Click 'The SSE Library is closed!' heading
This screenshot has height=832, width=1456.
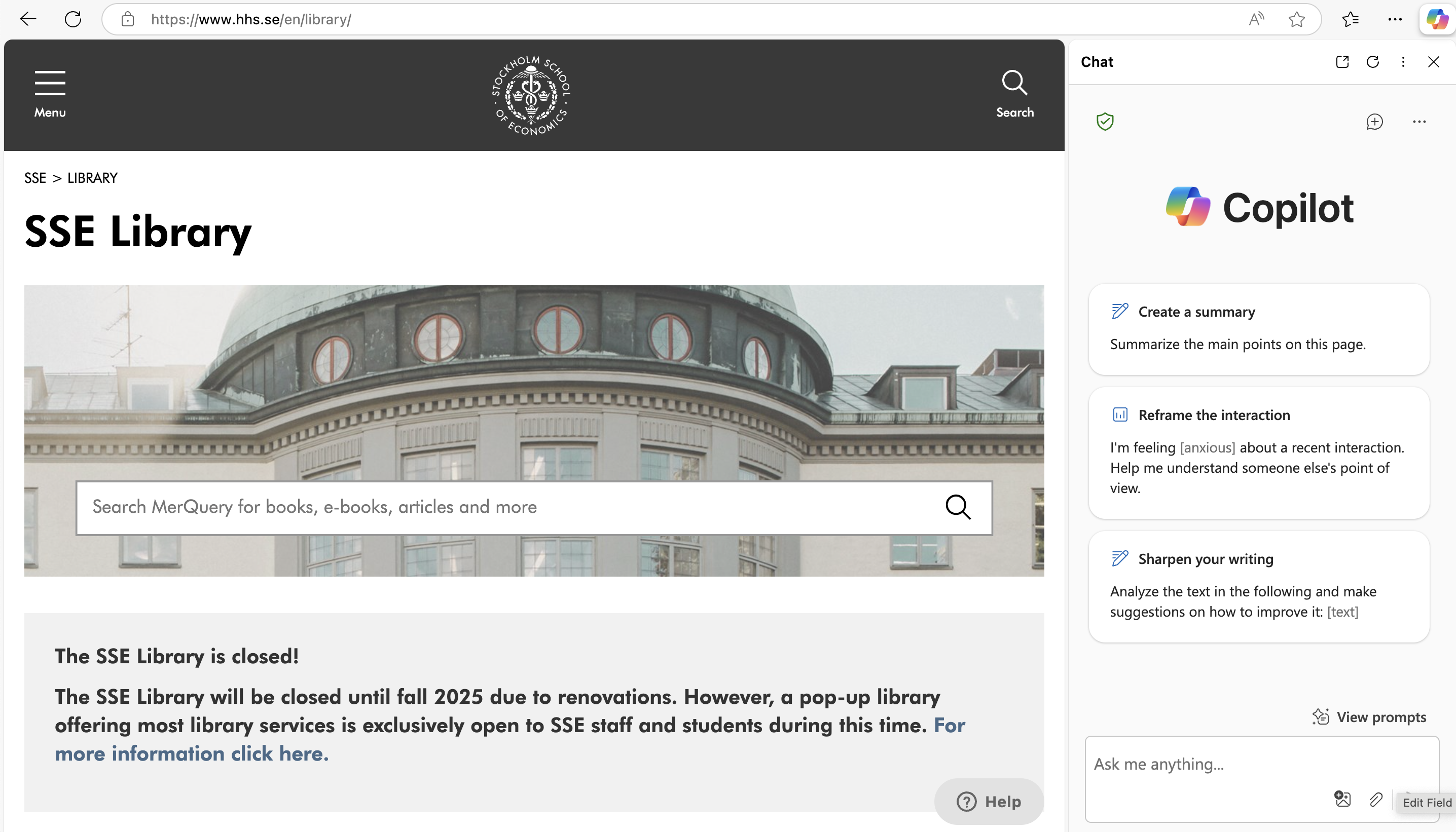coord(176,656)
